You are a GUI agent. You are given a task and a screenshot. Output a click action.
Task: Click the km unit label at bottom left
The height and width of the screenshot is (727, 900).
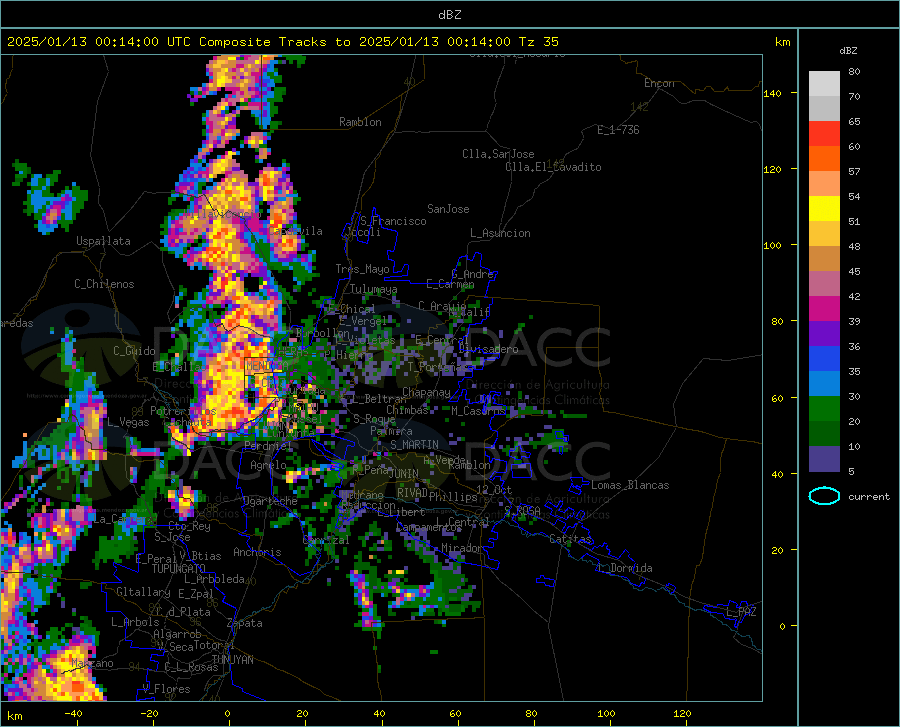click(x=15, y=716)
